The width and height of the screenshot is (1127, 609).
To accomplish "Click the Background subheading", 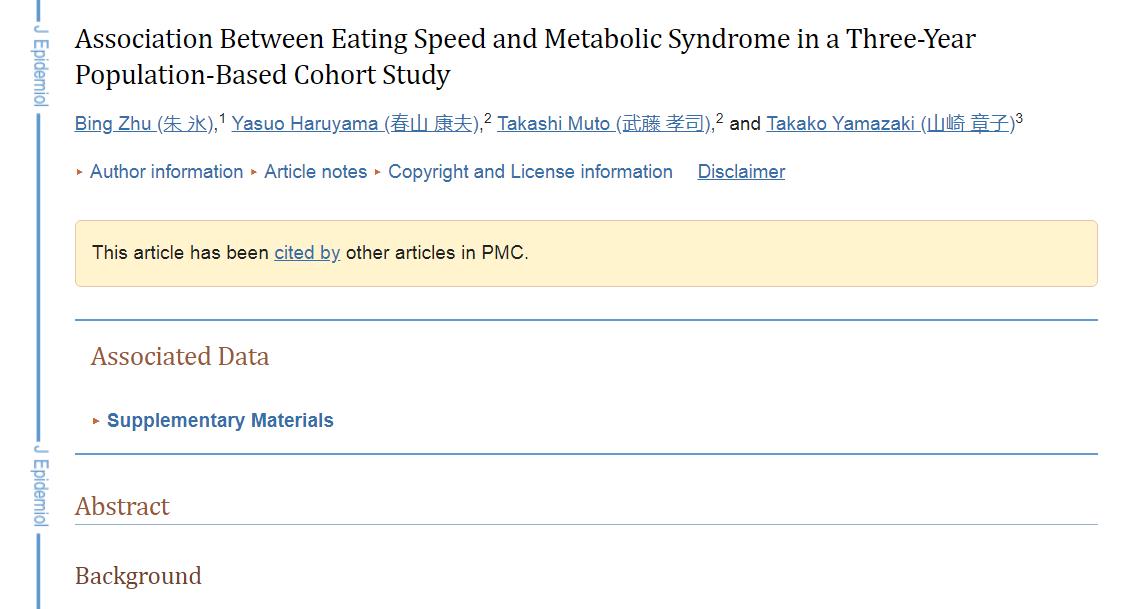I will (x=138, y=576).
